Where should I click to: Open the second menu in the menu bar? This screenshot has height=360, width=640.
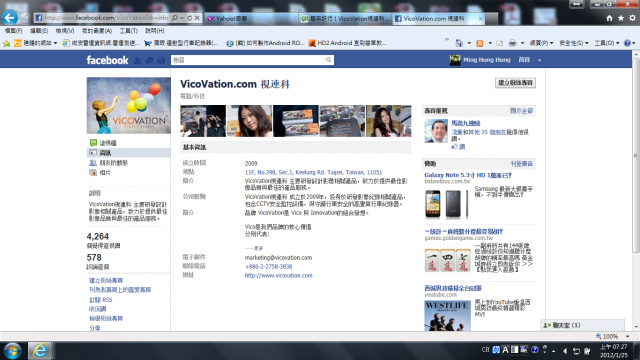pyautogui.click(x=39, y=31)
